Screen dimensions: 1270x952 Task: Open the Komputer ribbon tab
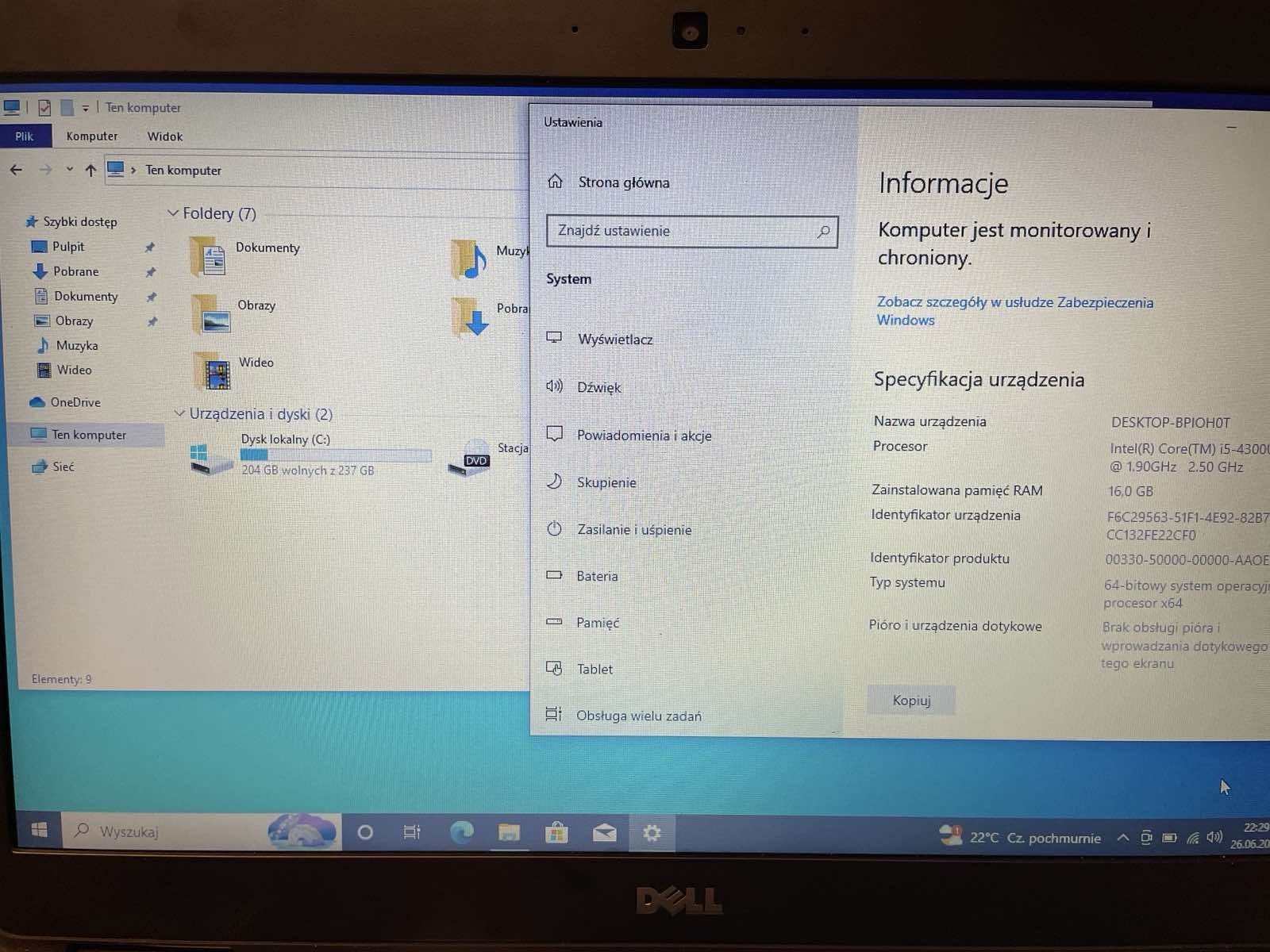coord(92,136)
